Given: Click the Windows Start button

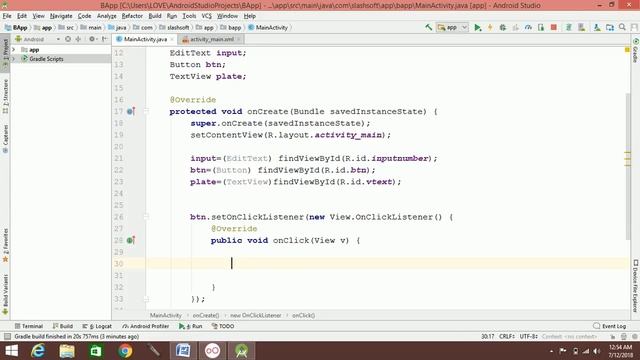Looking at the screenshot, I should coord(11,351).
